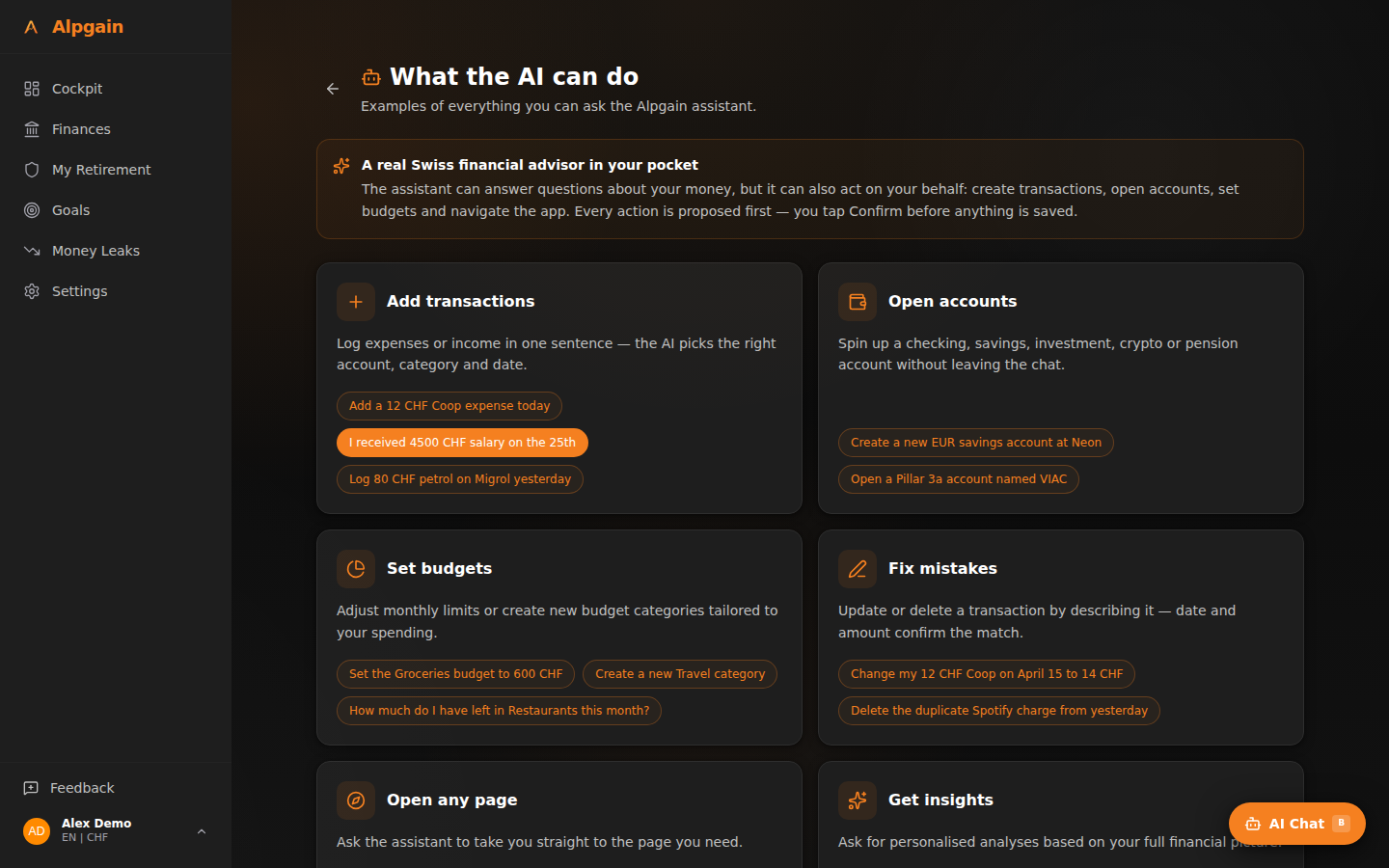This screenshot has height=868, width=1389.
Task: Choose 'Add a 12 CHF Coop expense today'
Action: click(x=449, y=406)
